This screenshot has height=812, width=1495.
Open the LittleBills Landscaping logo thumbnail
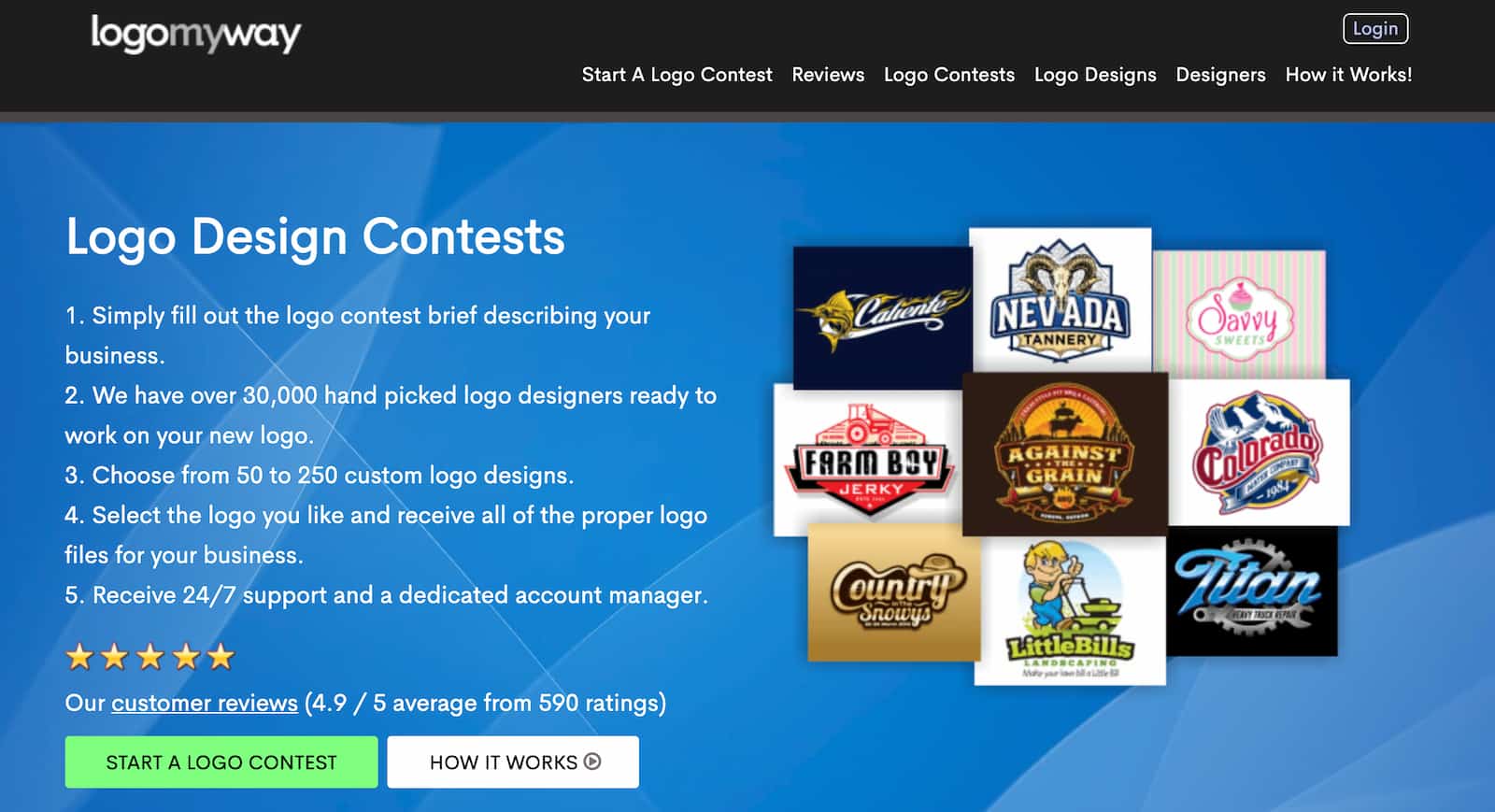click(x=1070, y=610)
